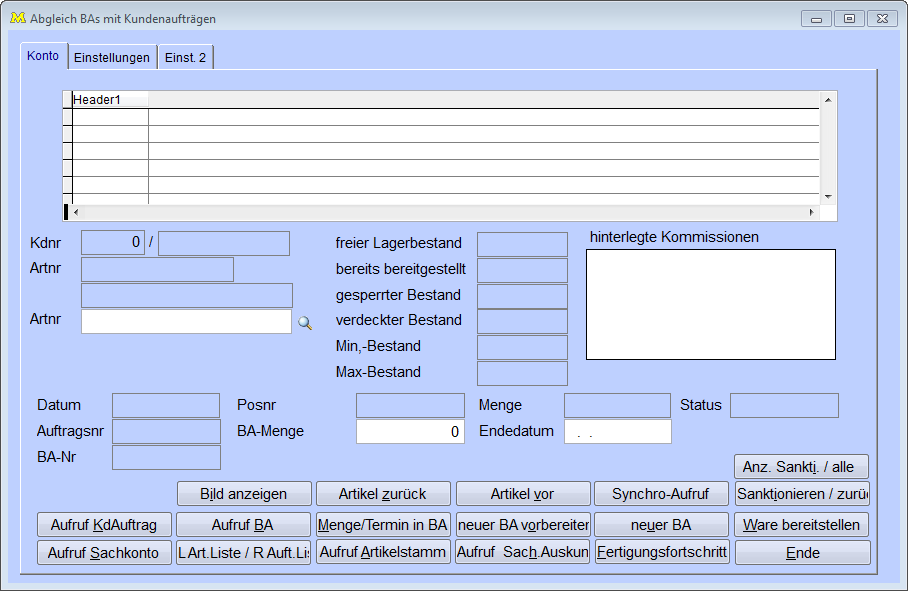Click the magnifier search icon beside Artnr
Screen dimensions: 908x591
tap(305, 323)
